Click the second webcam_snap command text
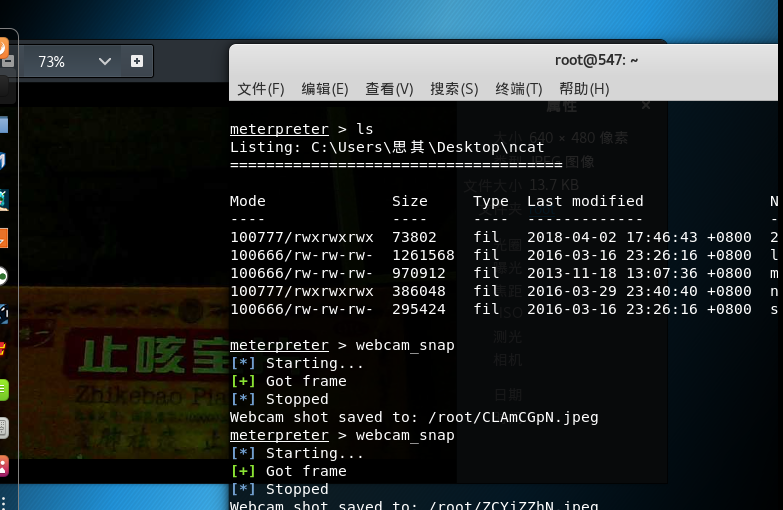The image size is (783, 510). click(x=405, y=436)
